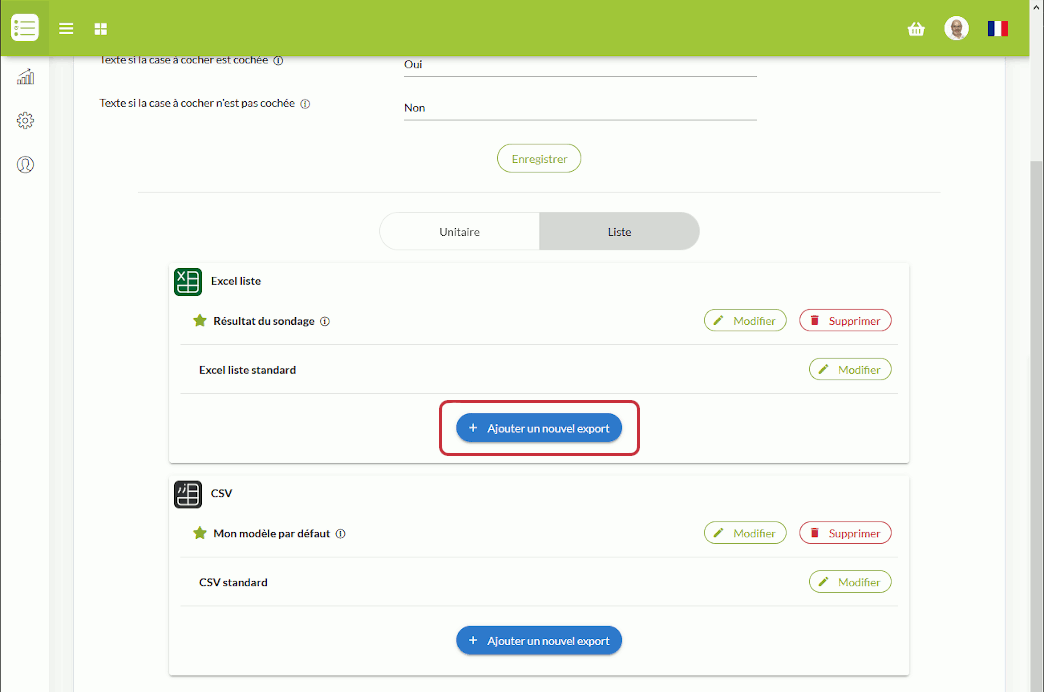The image size is (1044, 692).
Task: Switch to the Unitaire tab
Action: [460, 232]
